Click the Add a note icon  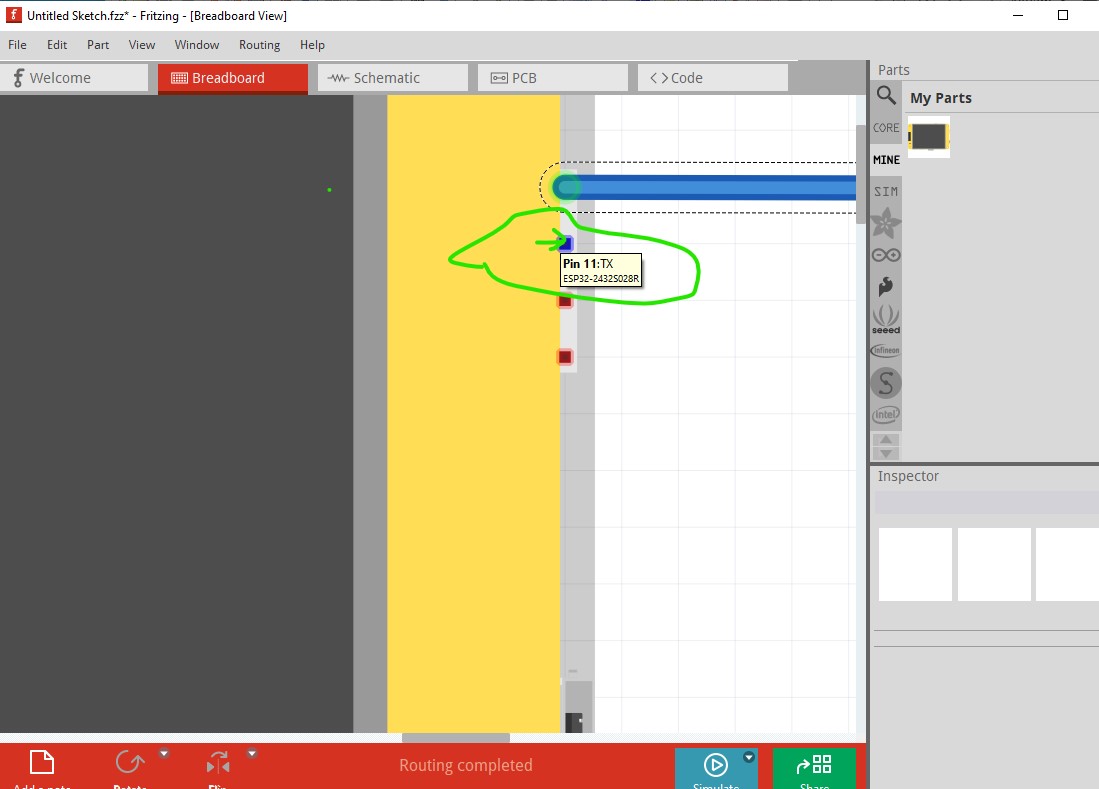tap(42, 764)
